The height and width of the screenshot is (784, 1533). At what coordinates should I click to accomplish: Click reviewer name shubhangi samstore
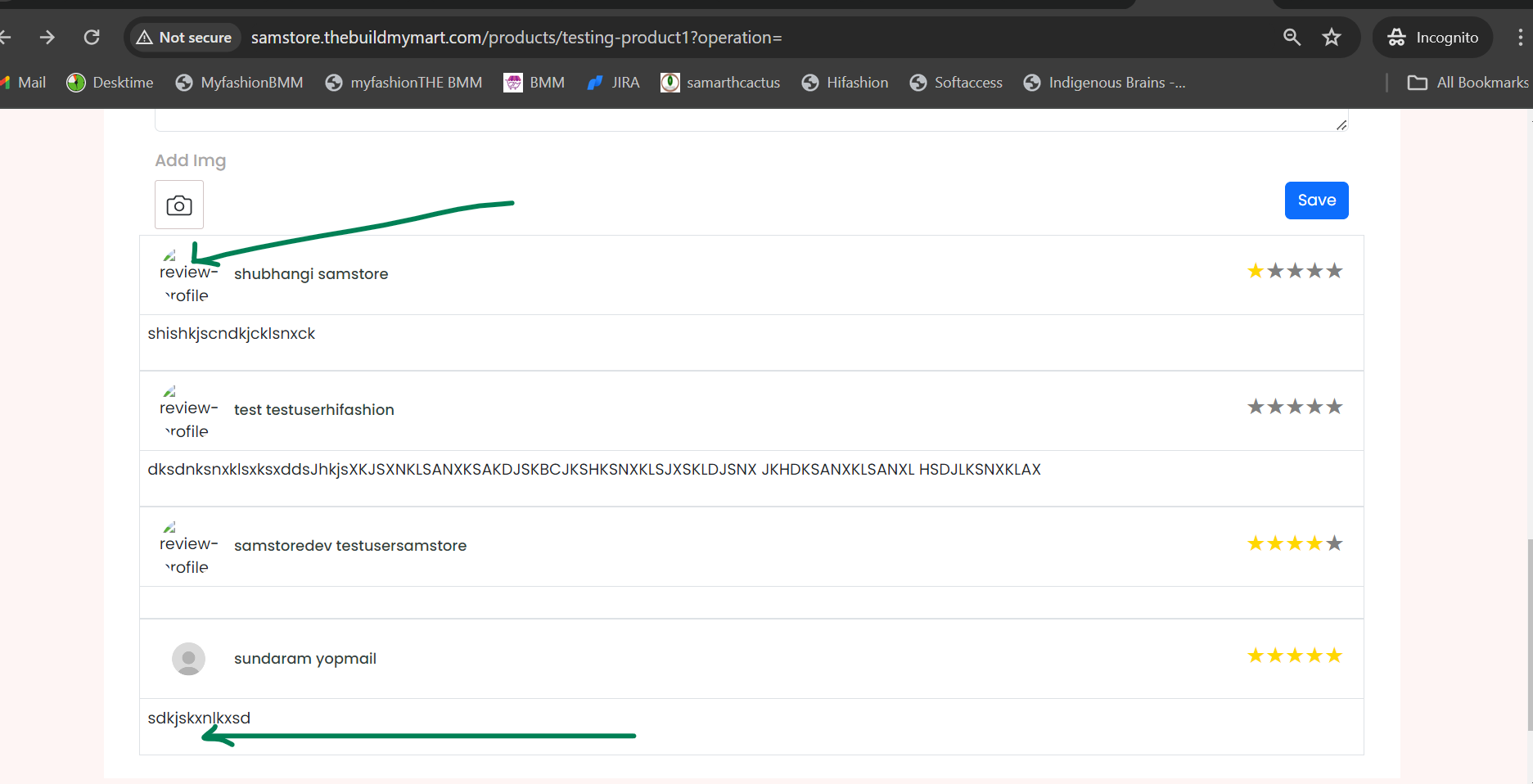tap(311, 274)
